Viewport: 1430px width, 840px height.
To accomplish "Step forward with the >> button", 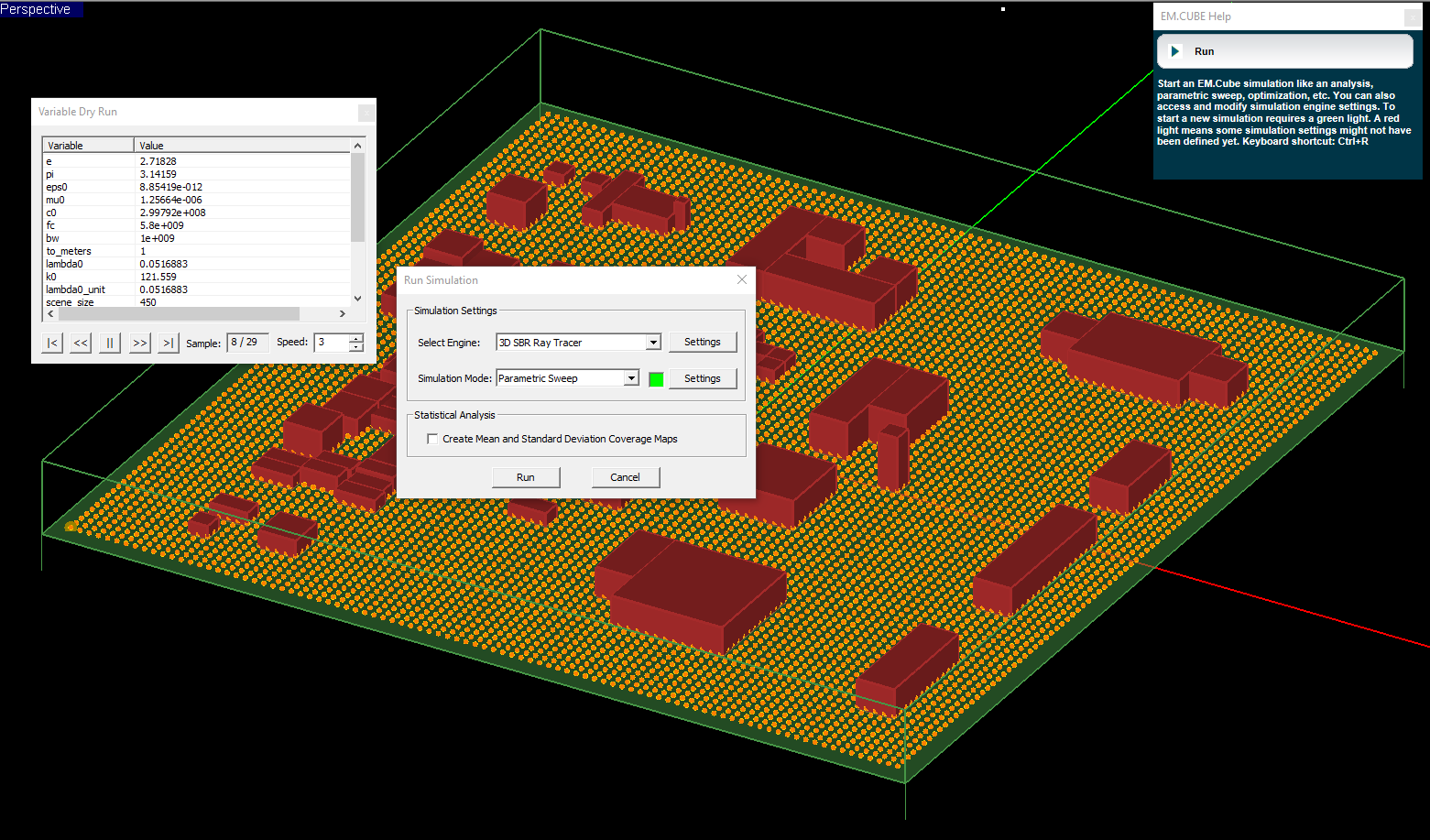I will tap(139, 343).
